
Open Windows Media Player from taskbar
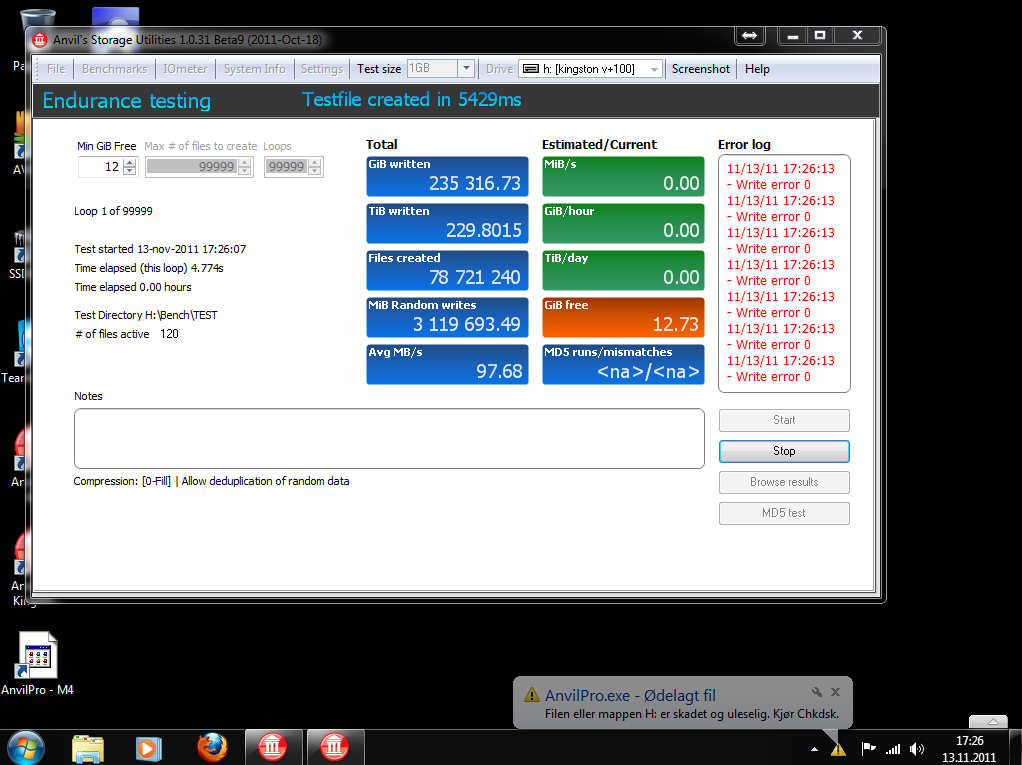tap(149, 749)
